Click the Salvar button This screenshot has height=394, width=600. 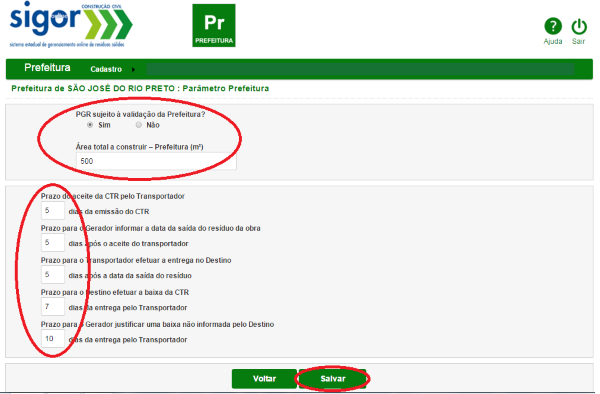point(333,379)
